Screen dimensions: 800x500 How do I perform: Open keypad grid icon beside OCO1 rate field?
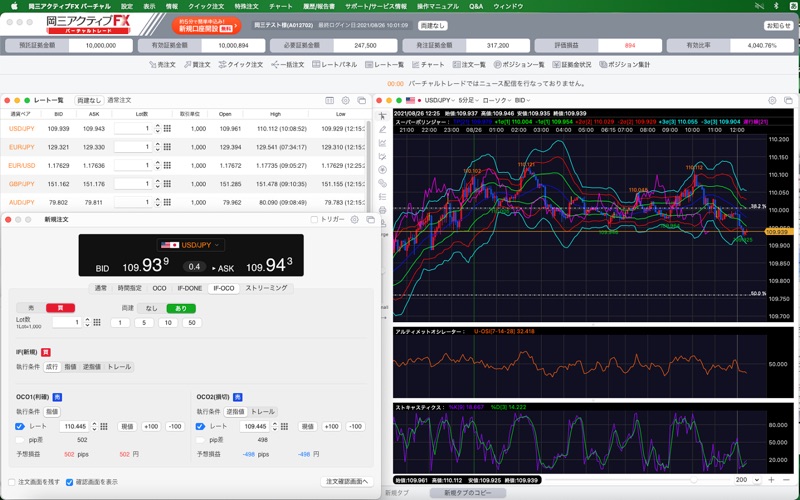104,427
